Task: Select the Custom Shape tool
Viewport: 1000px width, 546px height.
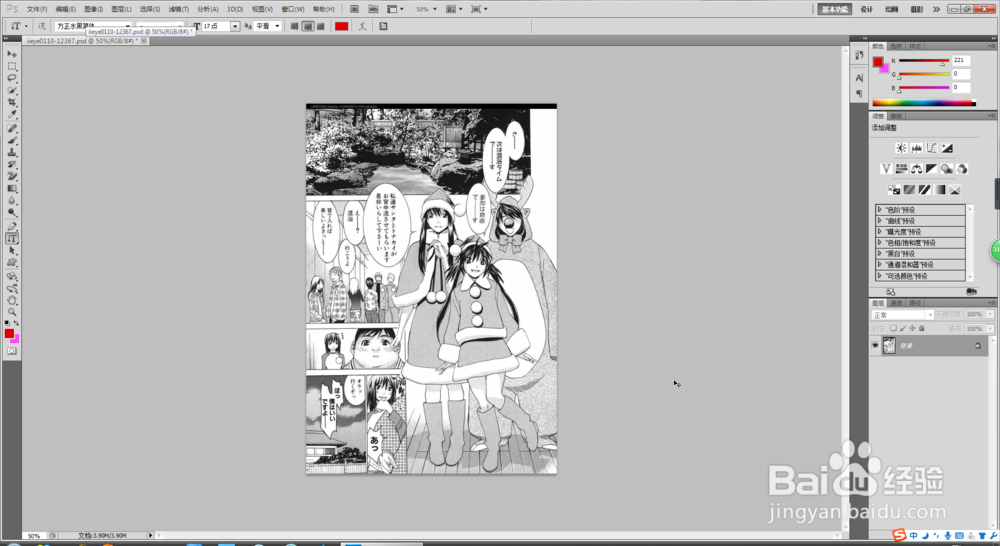Action: pyautogui.click(x=12, y=263)
